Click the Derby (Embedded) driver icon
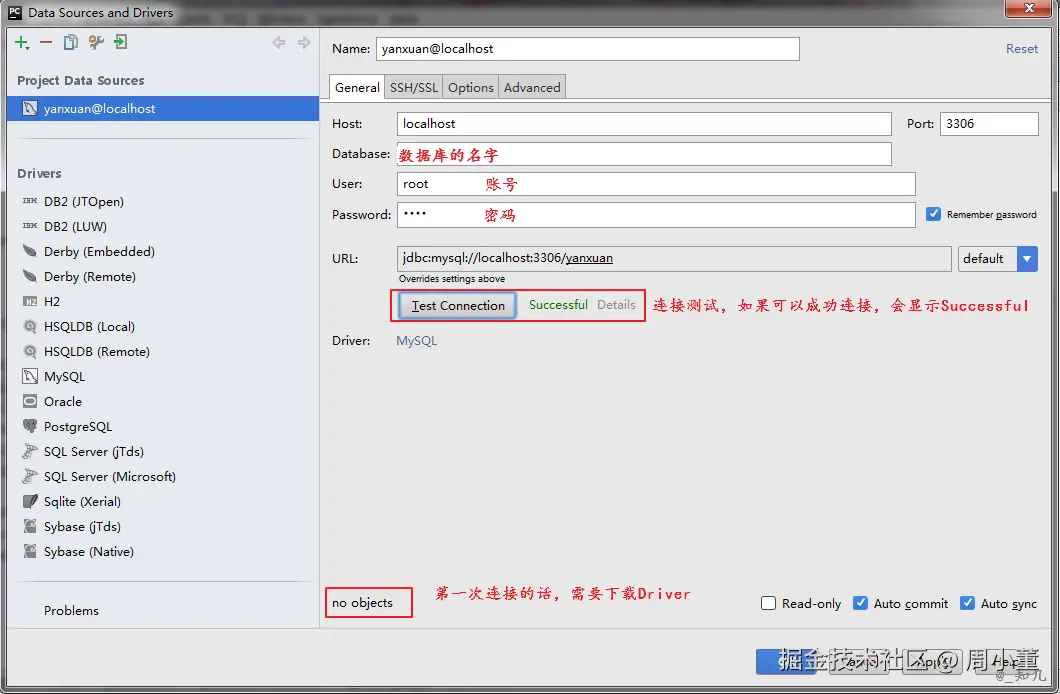This screenshot has height=694, width=1060. point(30,251)
